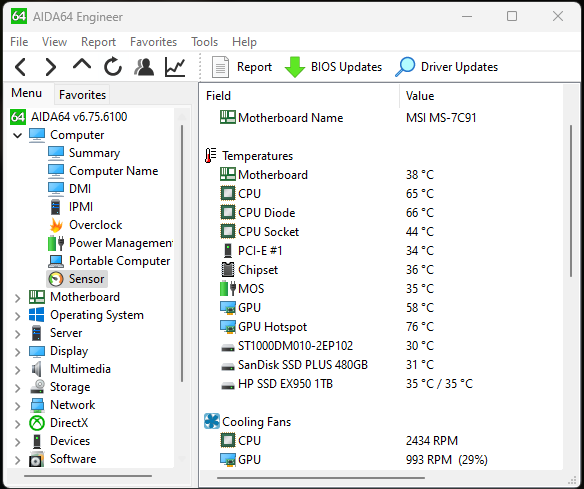Click the Network icon in tree
This screenshot has width=584, height=489.
click(37, 405)
